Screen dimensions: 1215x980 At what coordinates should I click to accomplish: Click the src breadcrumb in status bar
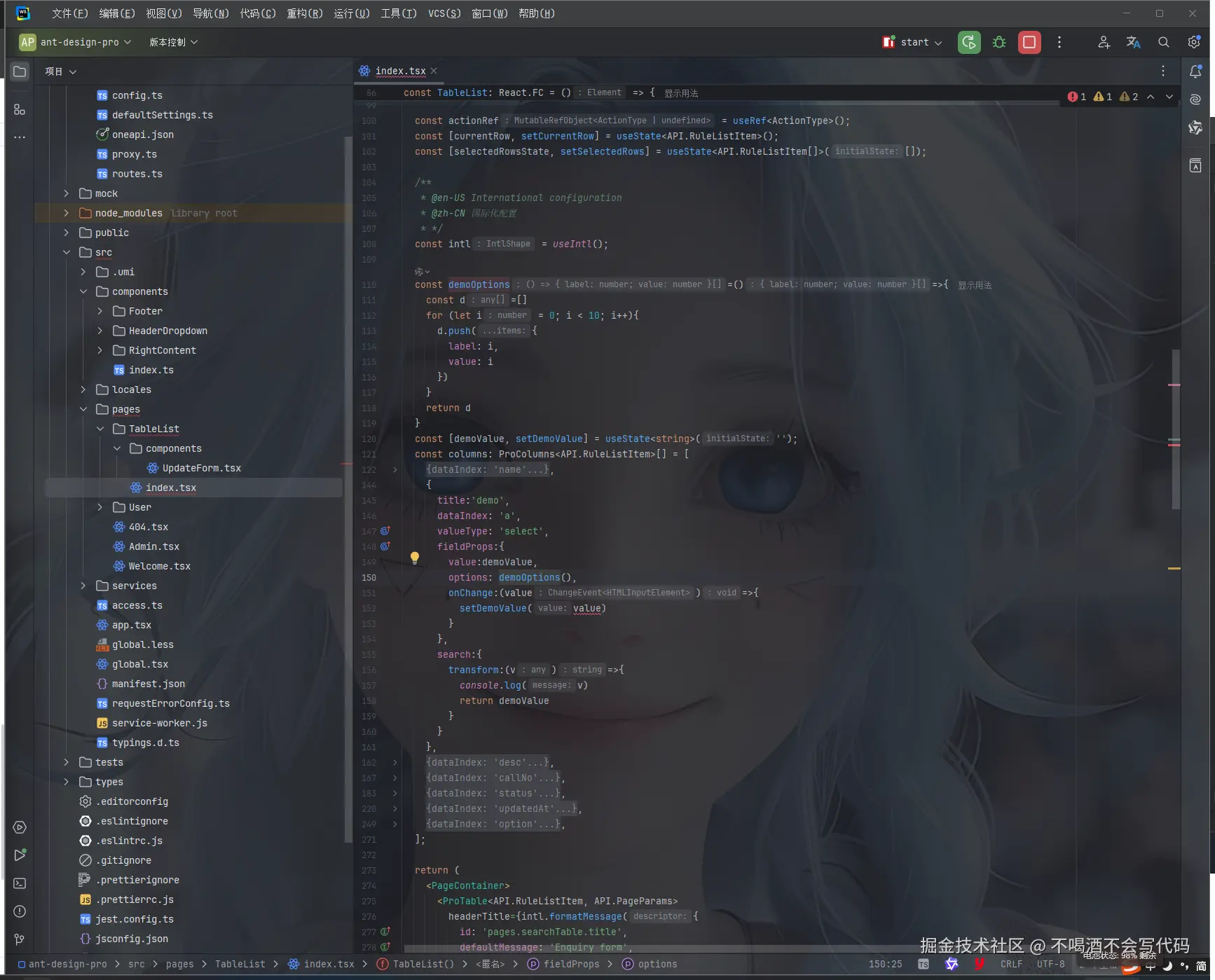(137, 964)
